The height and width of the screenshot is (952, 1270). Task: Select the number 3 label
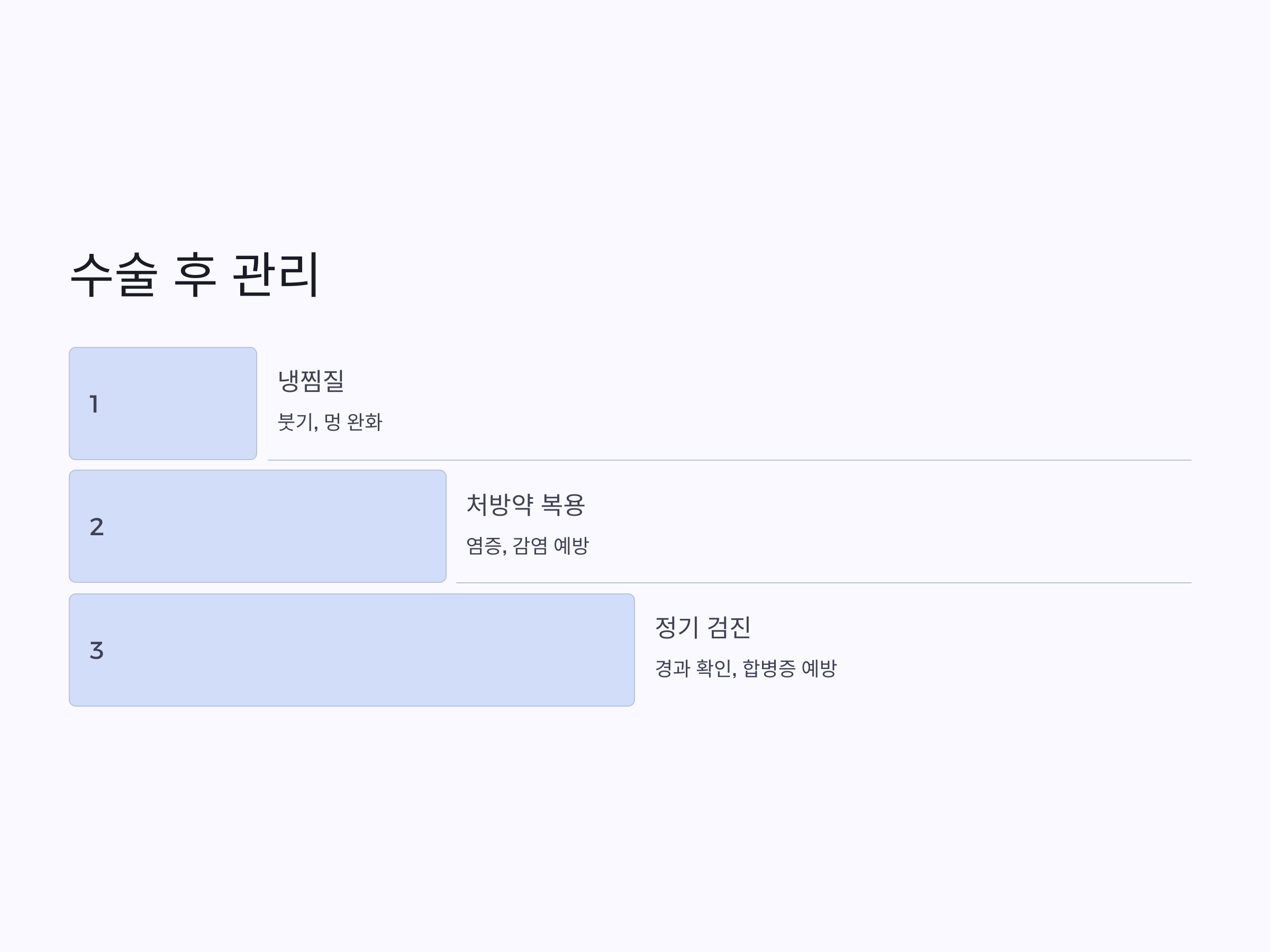point(96,650)
